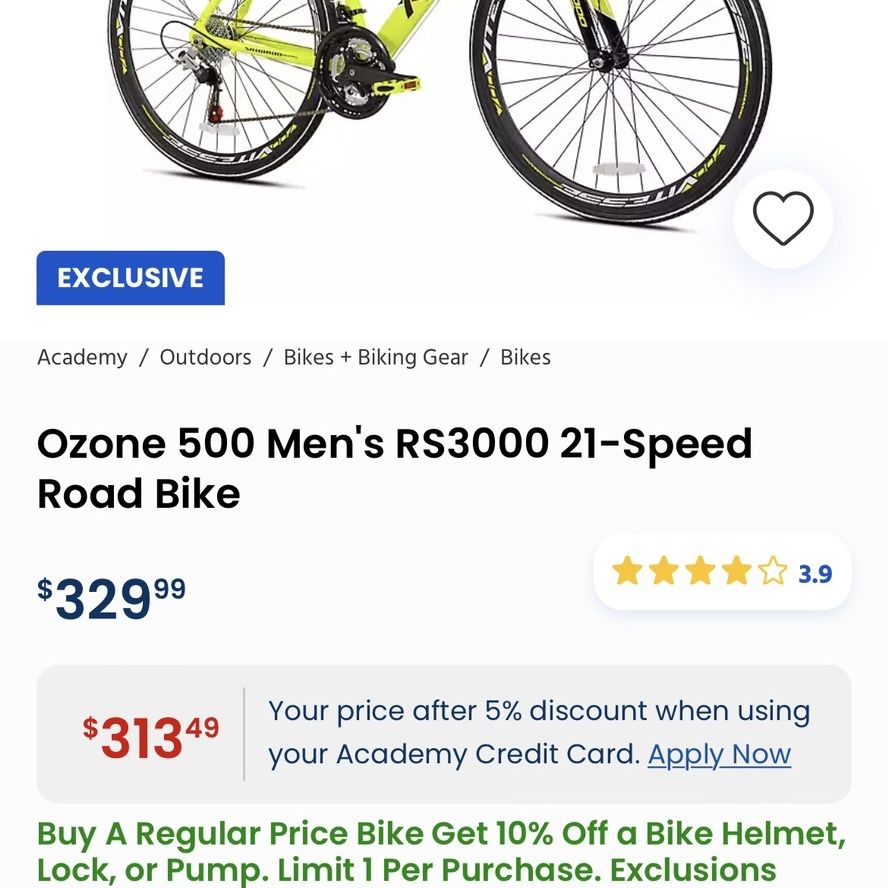Viewport: 888px width, 888px height.
Task: Click the second yellow rating star
Action: [664, 570]
